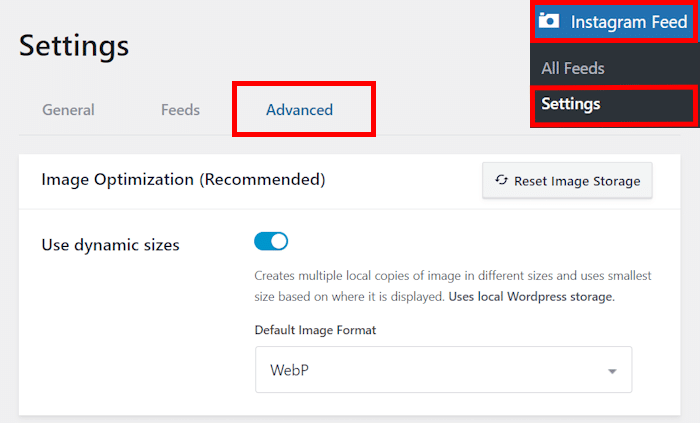Click the Image Optimization (Recommended) heading
The image size is (700, 423).
[x=183, y=180]
